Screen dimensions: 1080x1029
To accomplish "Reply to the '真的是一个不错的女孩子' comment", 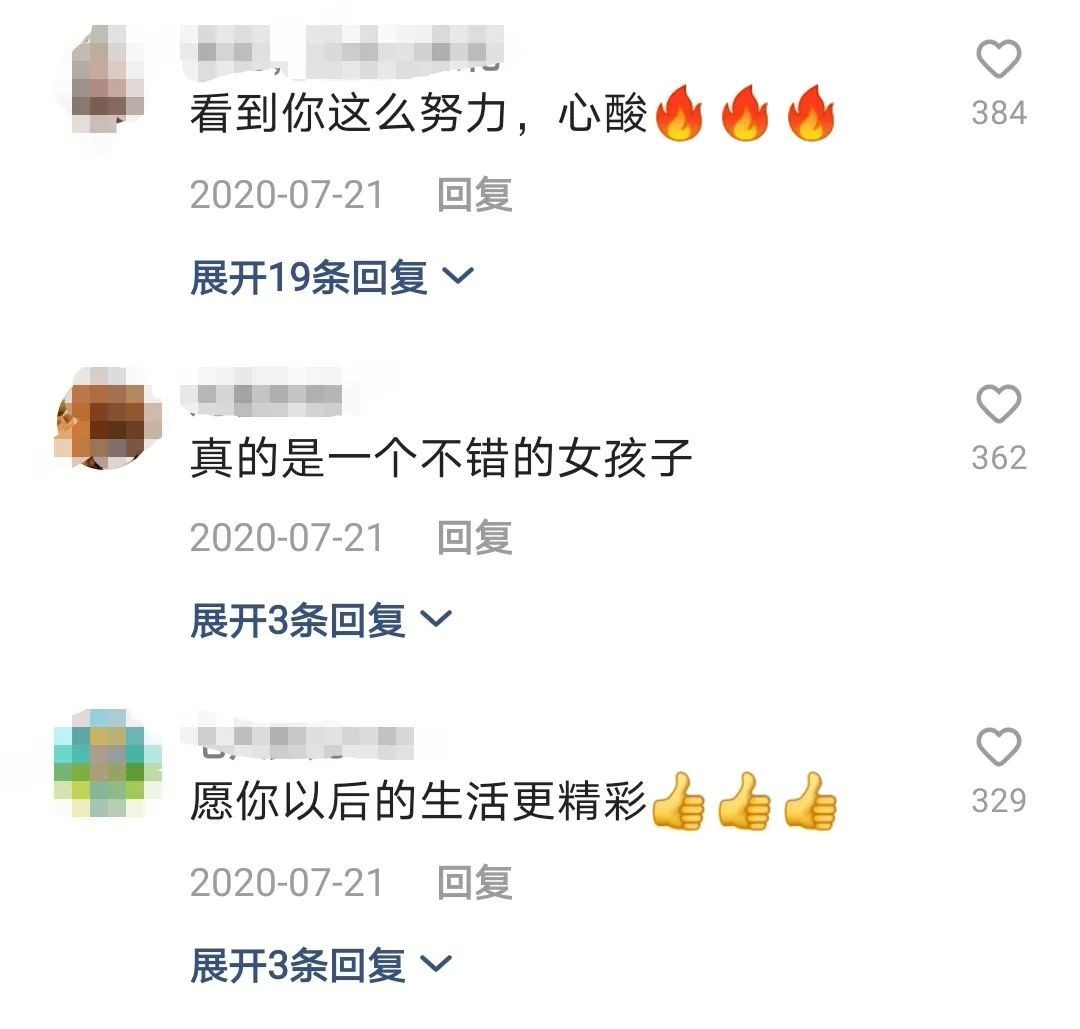I will click(x=475, y=538).
